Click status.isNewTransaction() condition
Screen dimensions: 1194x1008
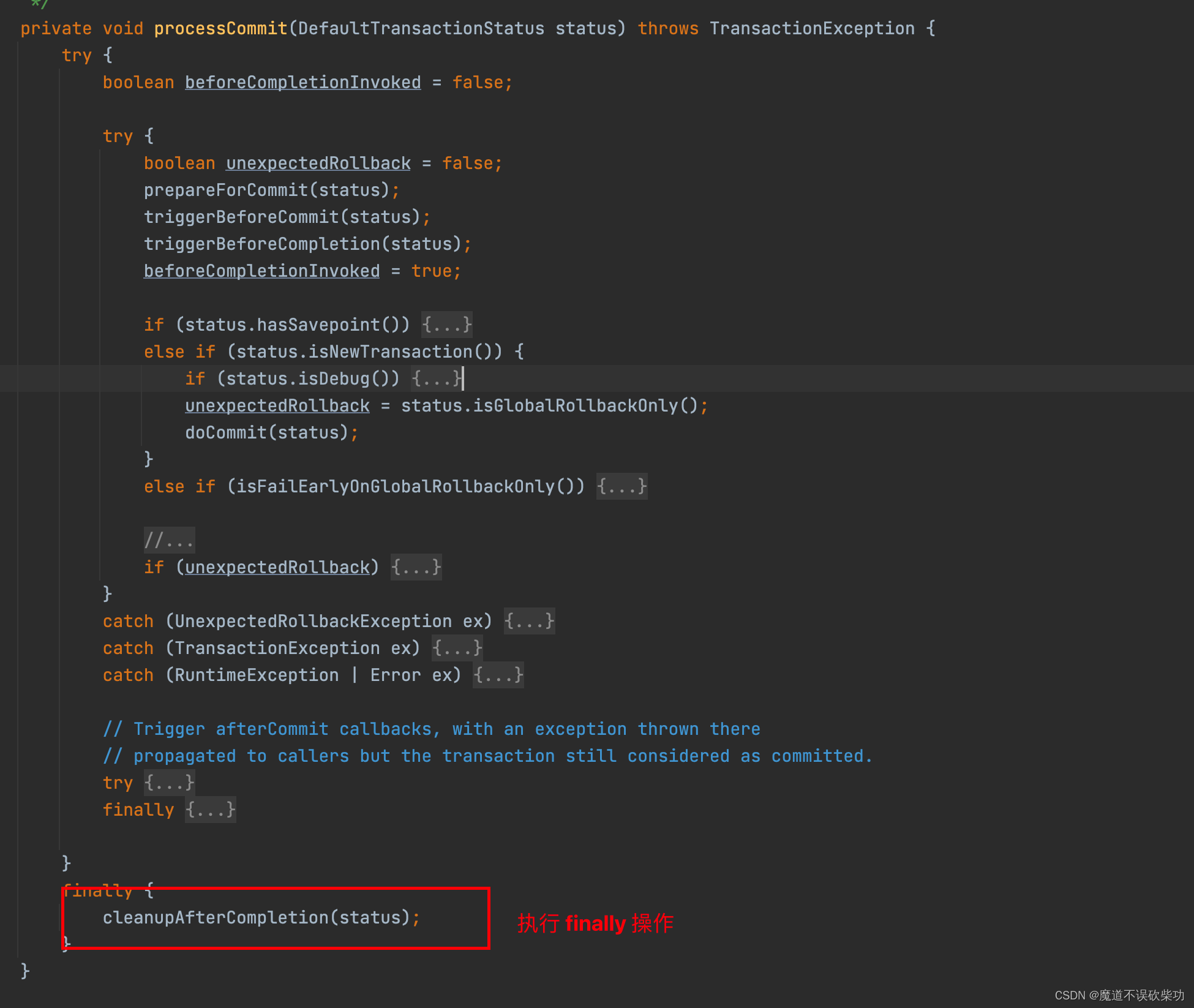tap(364, 352)
